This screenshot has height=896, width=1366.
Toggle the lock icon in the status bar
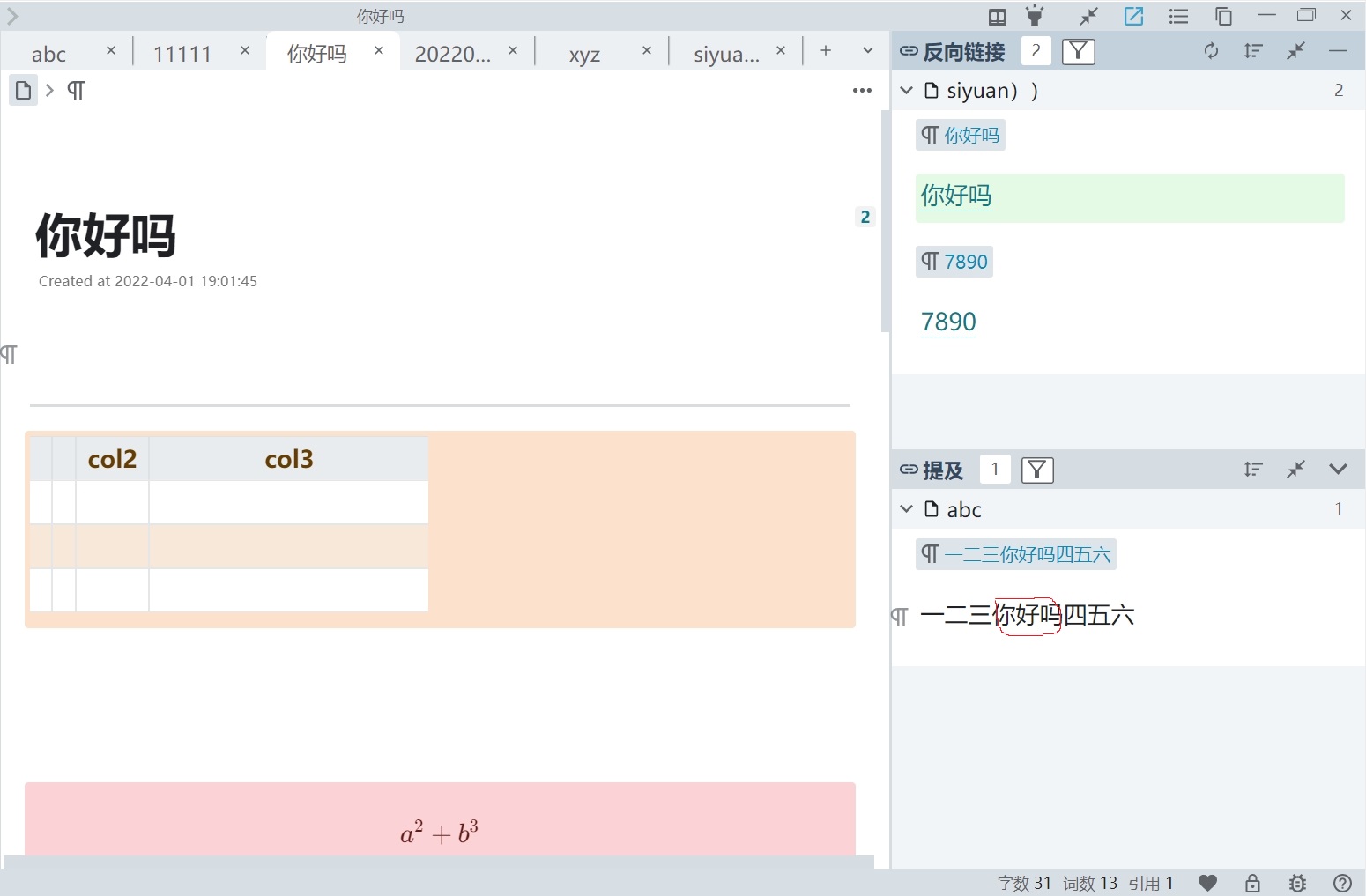pos(1252,883)
